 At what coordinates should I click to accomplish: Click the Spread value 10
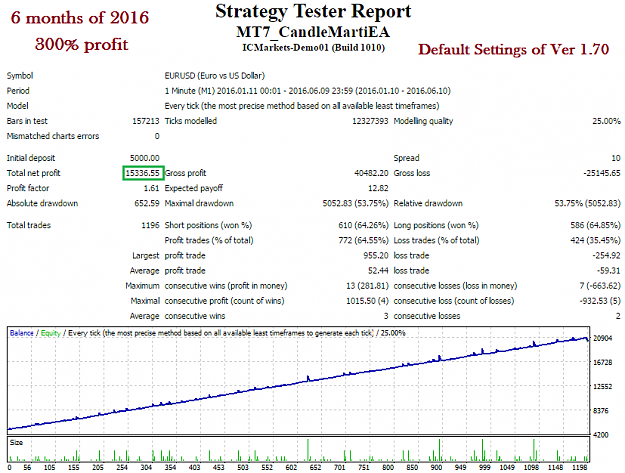616,158
